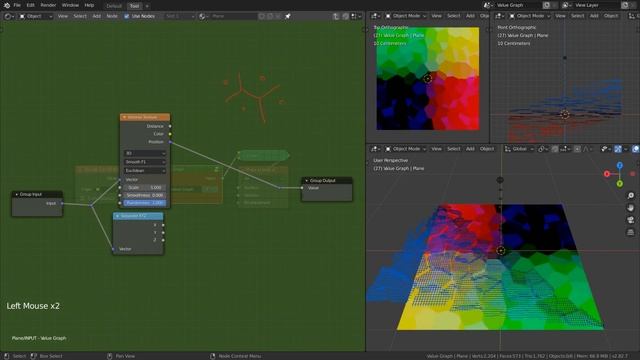Switch to the Default workspace tab
This screenshot has width=640, height=360.
pos(114,6)
